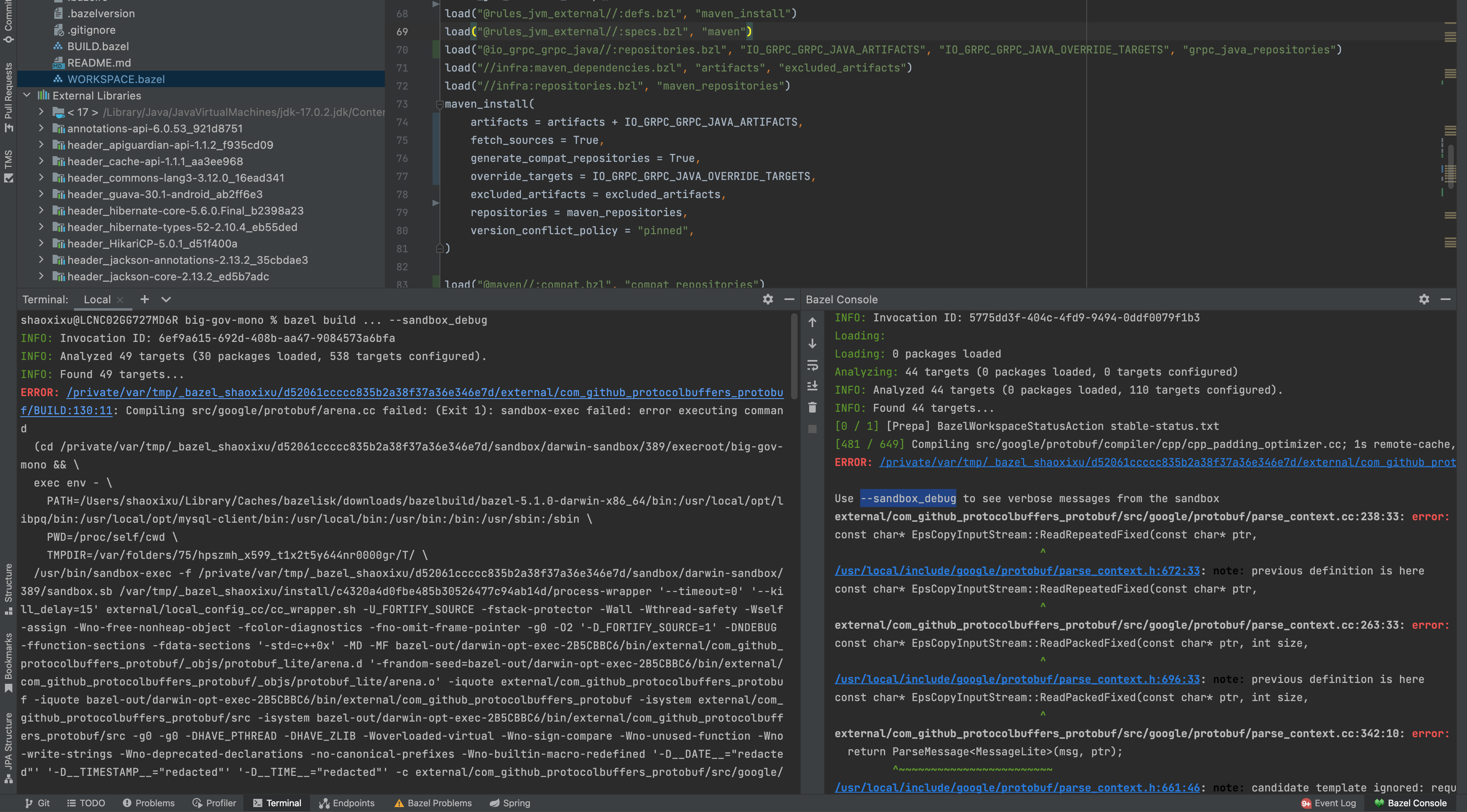The width and height of the screenshot is (1467, 812).
Task: Add a new terminal session tab
Action: [x=145, y=299]
